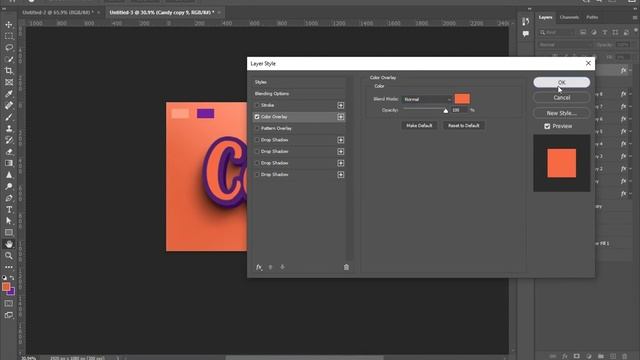Switch to the Layers tab
Screen dimensions: 640x360
545,17
